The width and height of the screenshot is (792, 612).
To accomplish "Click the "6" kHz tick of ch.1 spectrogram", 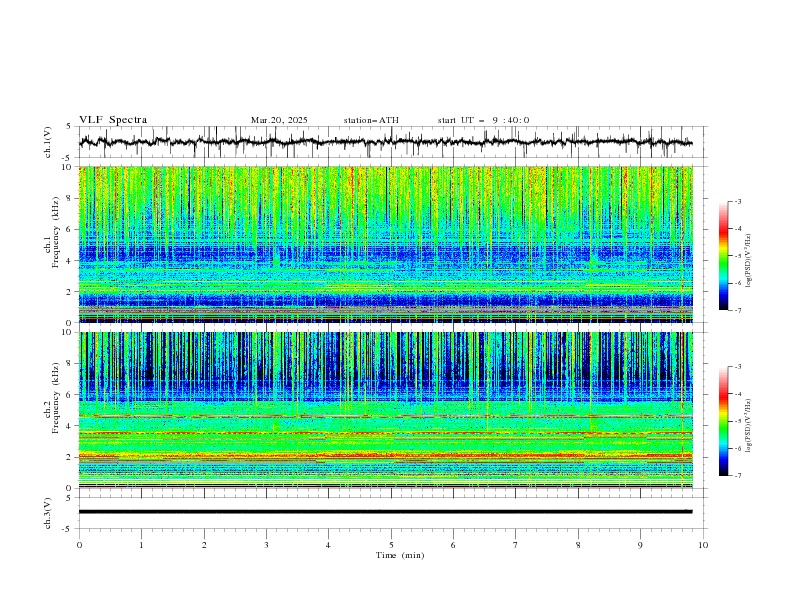I will (71, 230).
